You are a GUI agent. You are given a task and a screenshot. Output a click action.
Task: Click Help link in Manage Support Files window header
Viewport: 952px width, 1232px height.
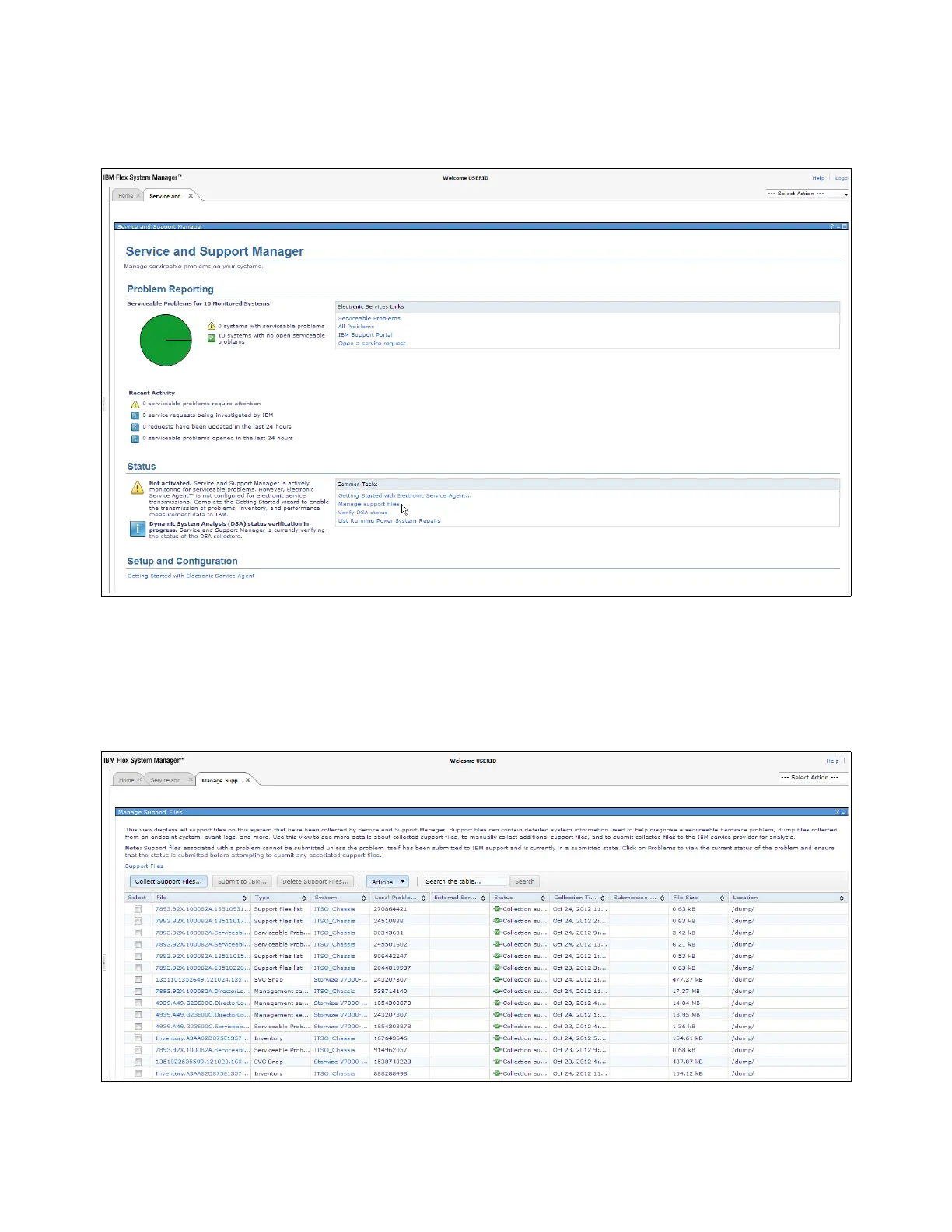(832, 761)
